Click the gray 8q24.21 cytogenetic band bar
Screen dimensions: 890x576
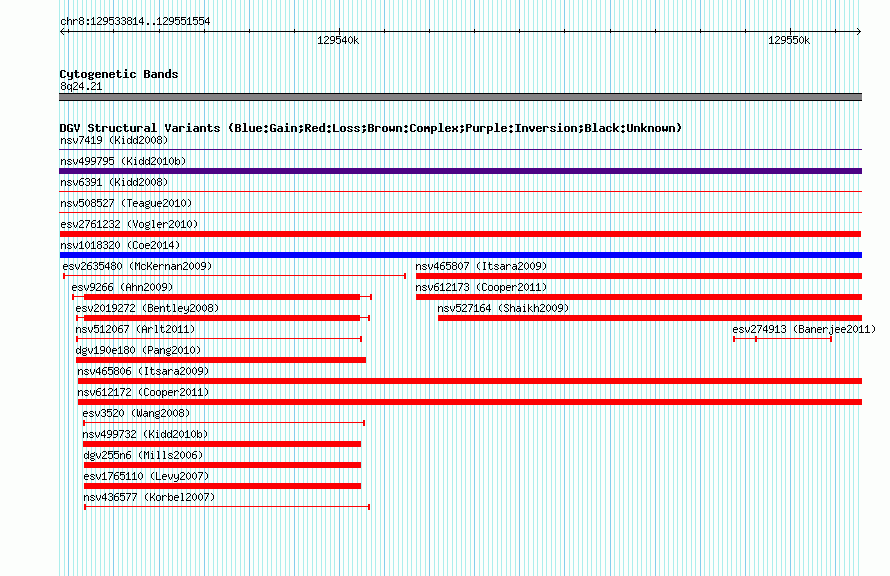tap(460, 97)
